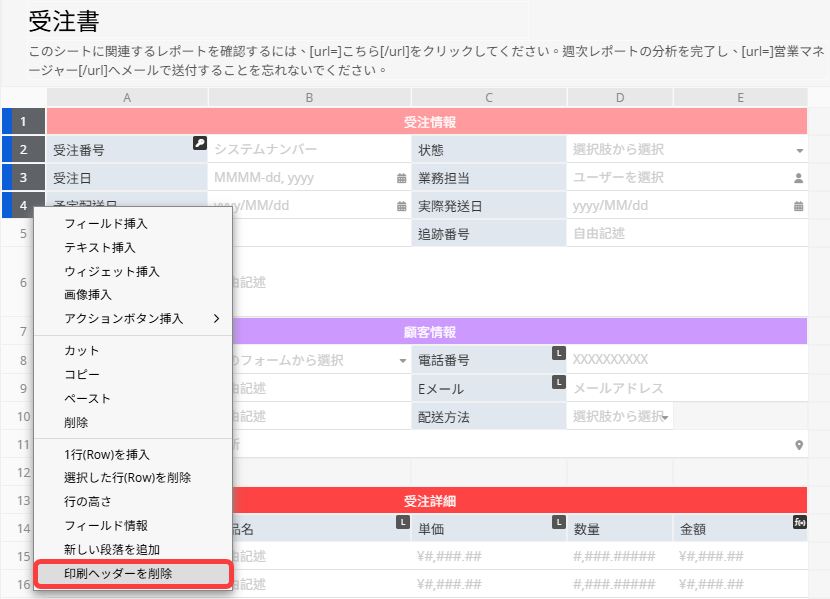This screenshot has width=830, height=599.
Task: Open the 配送方法 dropdown arrow
Action: tap(664, 417)
